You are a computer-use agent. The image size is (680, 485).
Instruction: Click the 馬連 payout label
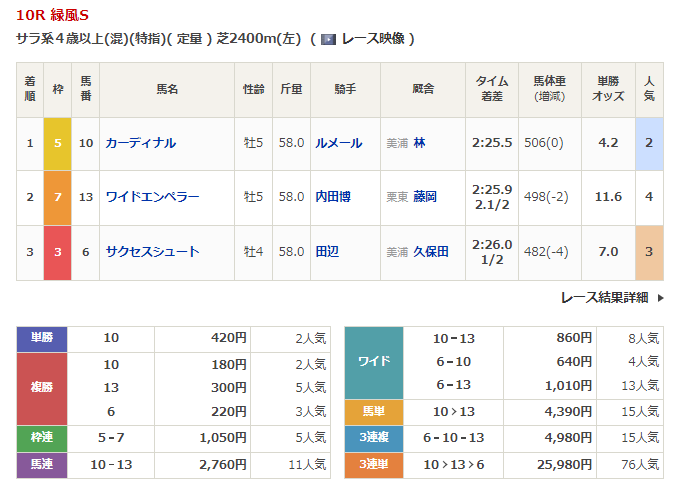(x=42, y=465)
